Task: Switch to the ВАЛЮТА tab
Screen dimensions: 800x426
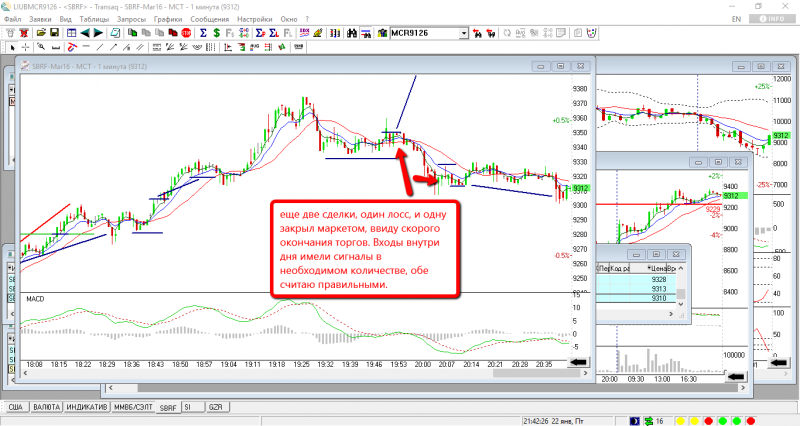Action: click(46, 407)
